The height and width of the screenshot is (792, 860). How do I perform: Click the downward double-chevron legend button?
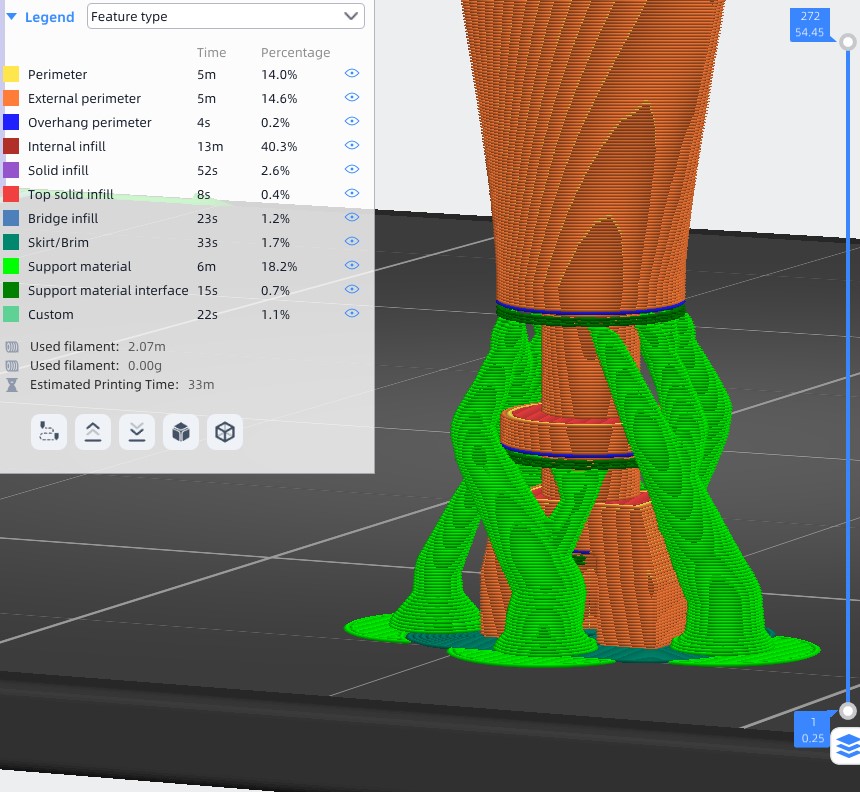tap(137, 432)
